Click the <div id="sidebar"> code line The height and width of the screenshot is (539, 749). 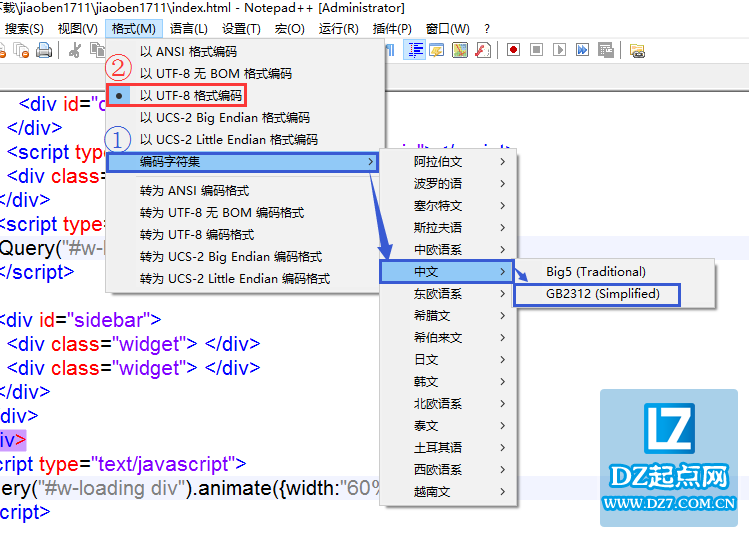click(80, 320)
